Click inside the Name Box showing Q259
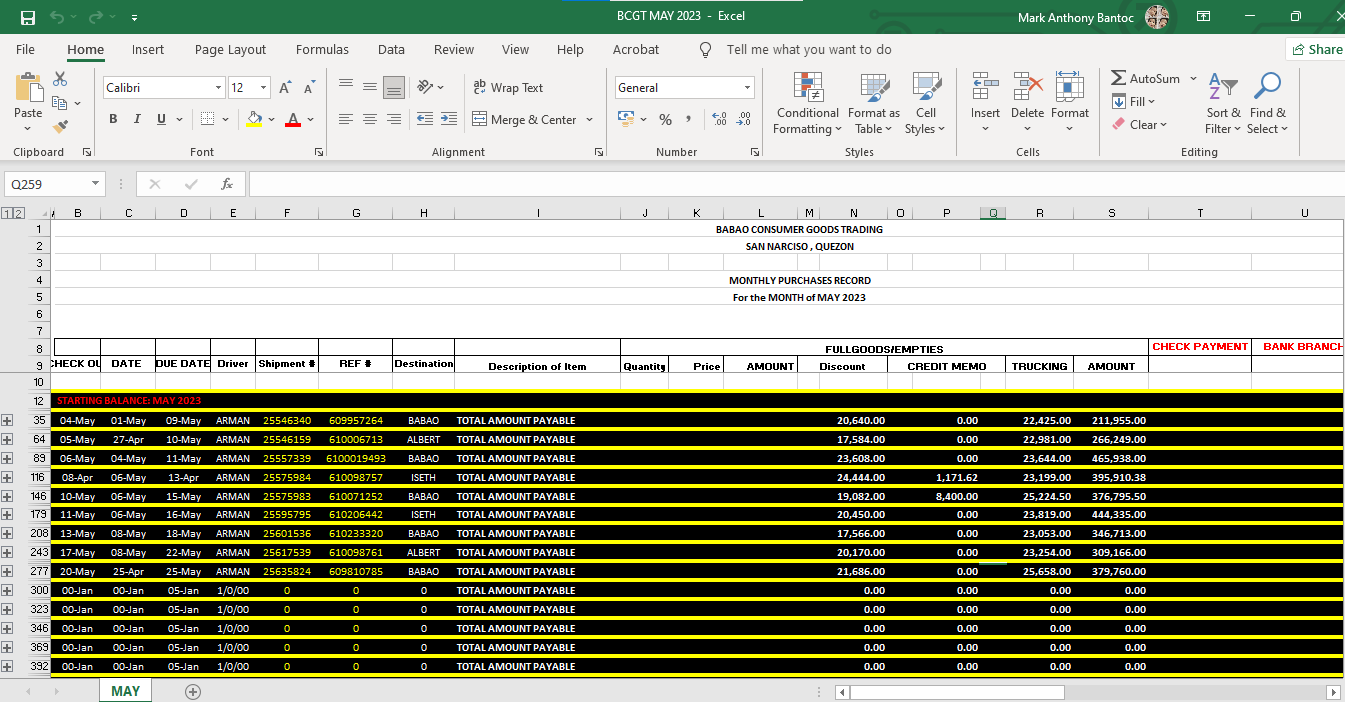The height and width of the screenshot is (702, 1345). 46,184
